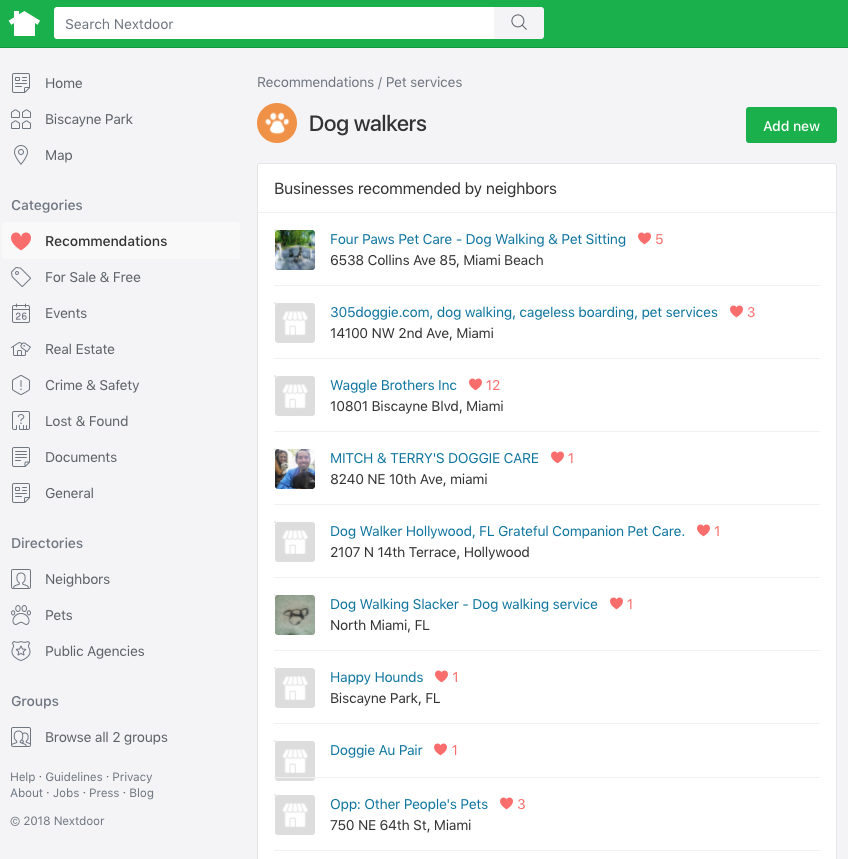Image resolution: width=848 pixels, height=859 pixels.
Task: Click the heart icon beside Happy Hounds
Action: tap(441, 677)
